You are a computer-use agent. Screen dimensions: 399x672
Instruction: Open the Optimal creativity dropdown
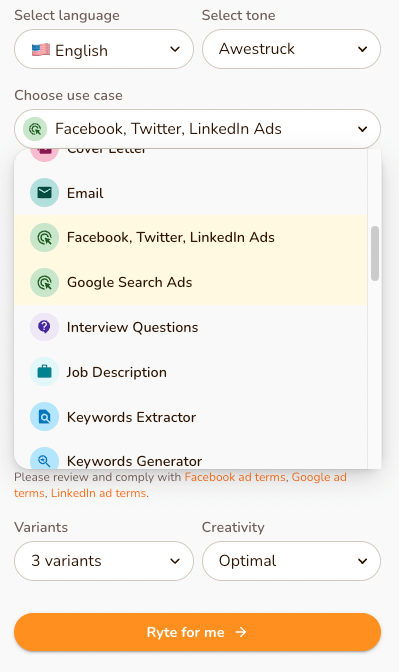tap(291, 561)
